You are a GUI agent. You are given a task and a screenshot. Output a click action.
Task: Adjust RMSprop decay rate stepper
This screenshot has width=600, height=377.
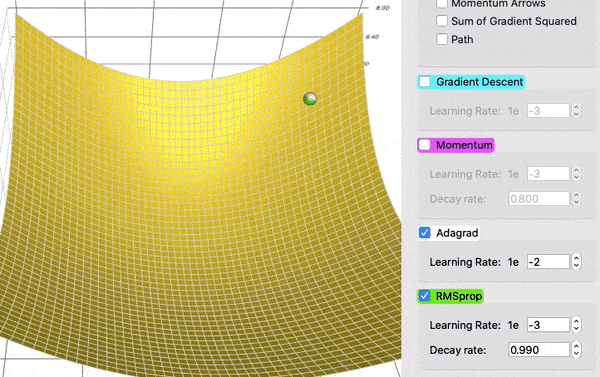coord(576,350)
